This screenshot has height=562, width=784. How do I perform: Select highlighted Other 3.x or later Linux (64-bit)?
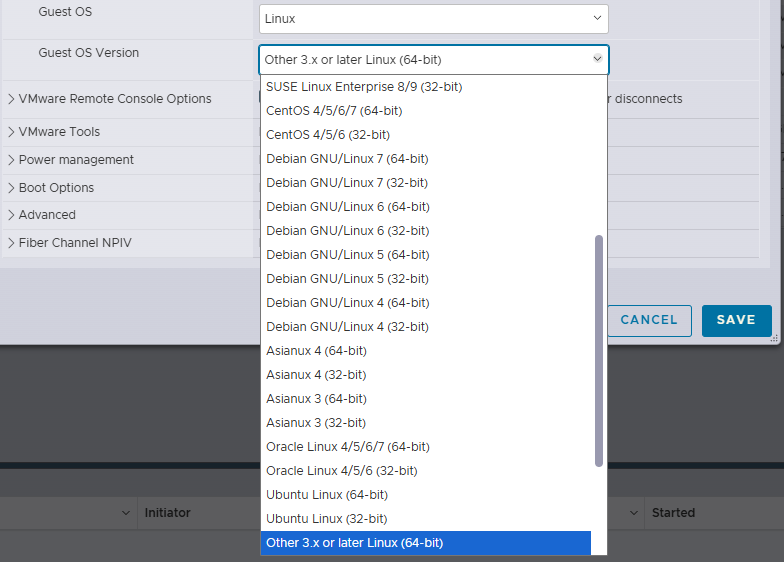pos(426,543)
